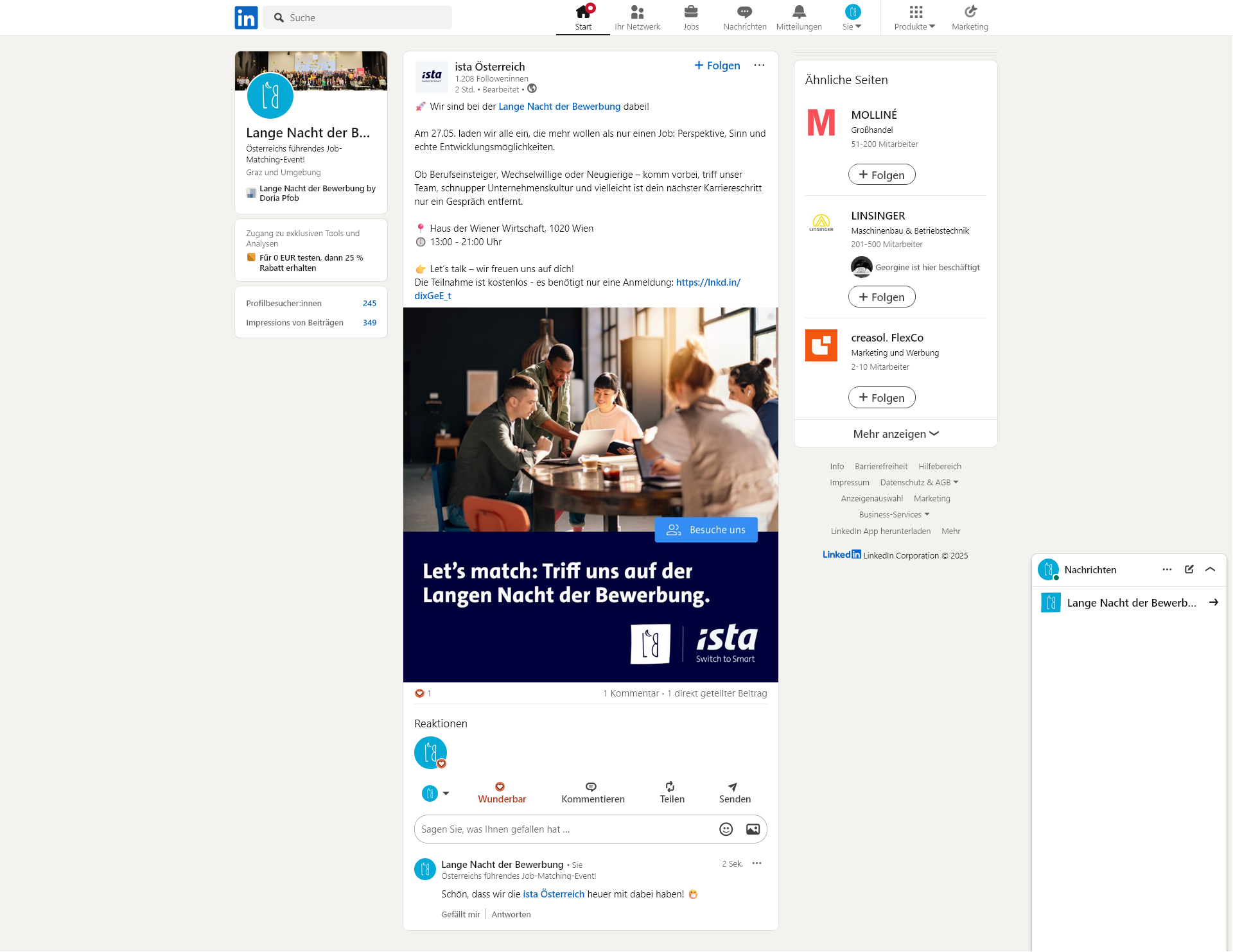This screenshot has width=1233, height=952.
Task: Like the comment with Gefällt mir
Action: click(x=460, y=914)
